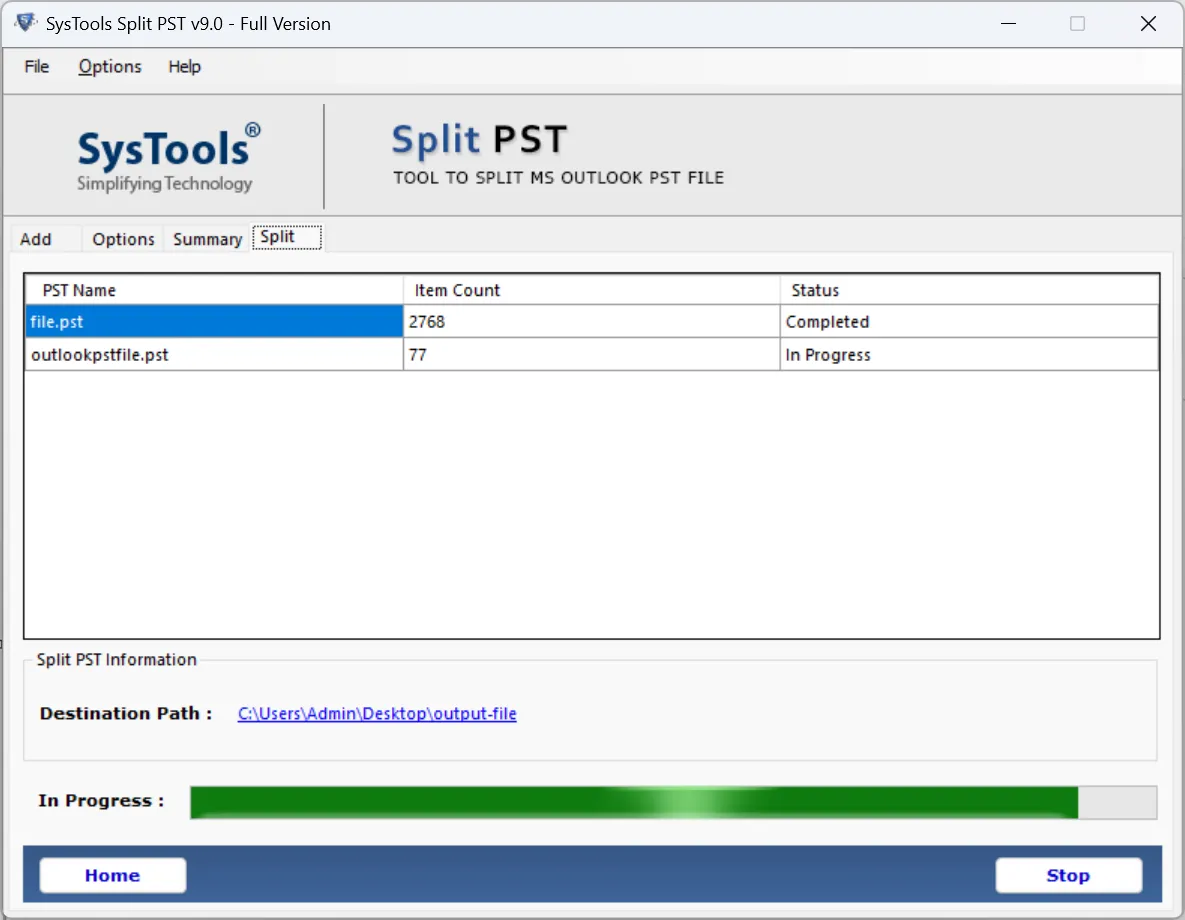Click the SysTools Simplifying Technology logo
The width and height of the screenshot is (1185, 920).
(x=168, y=157)
